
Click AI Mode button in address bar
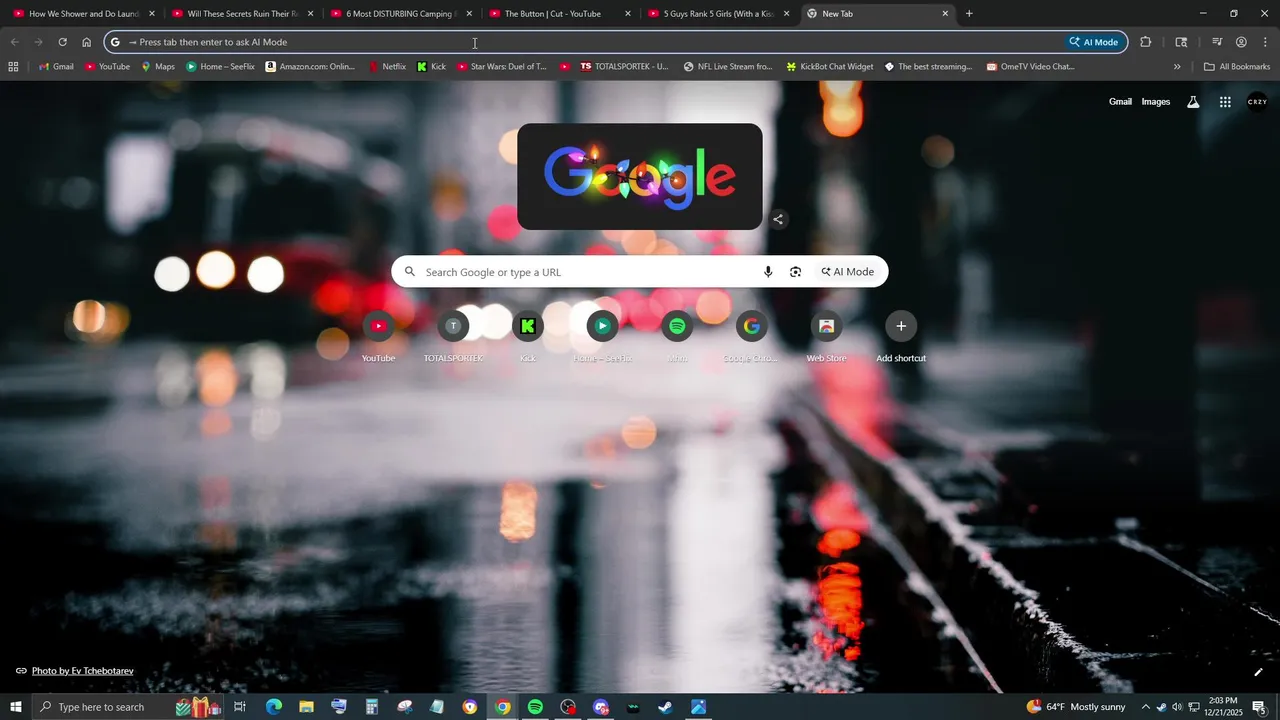(1093, 42)
